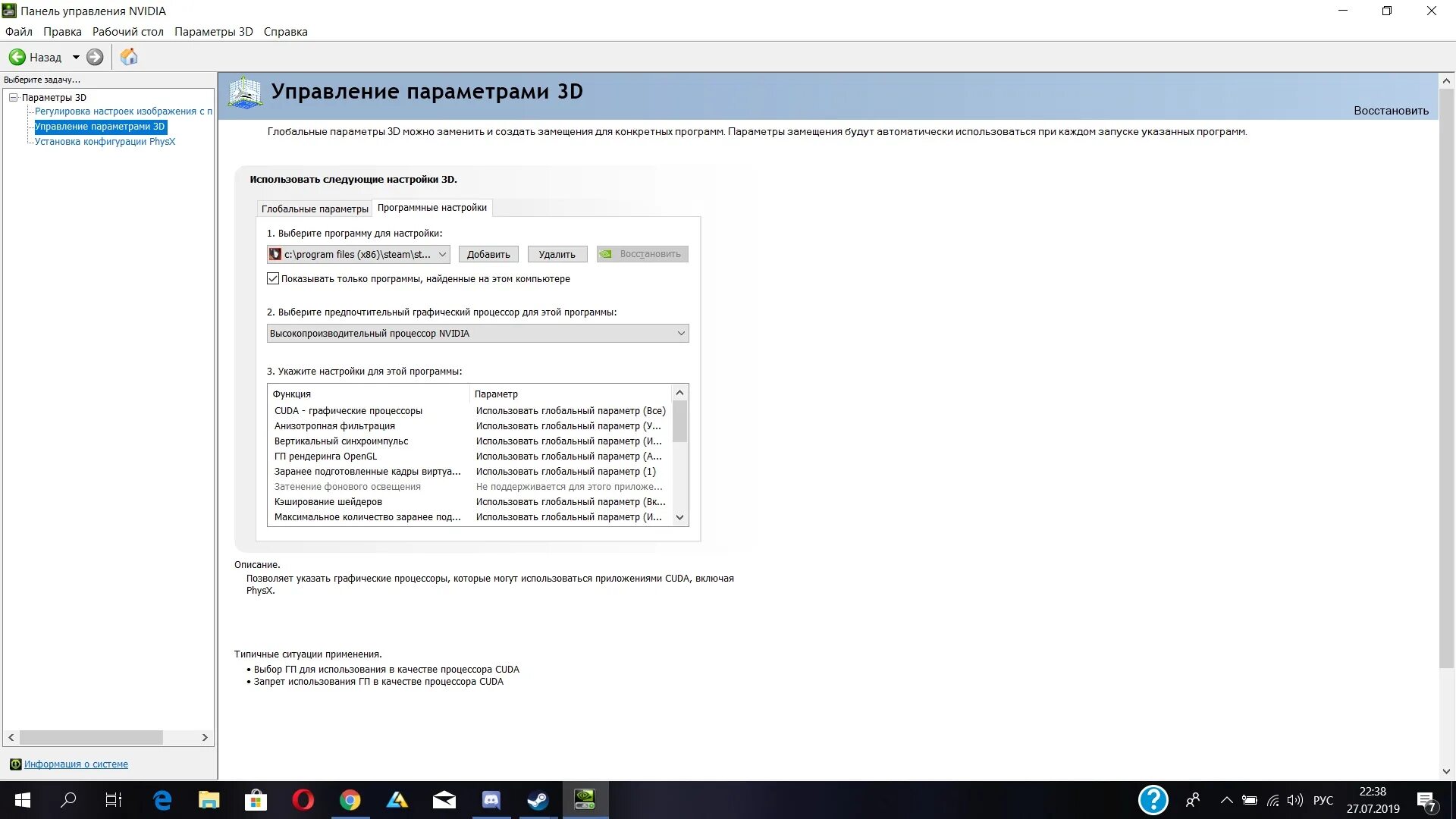Open Steam from the taskbar

pos(538,800)
